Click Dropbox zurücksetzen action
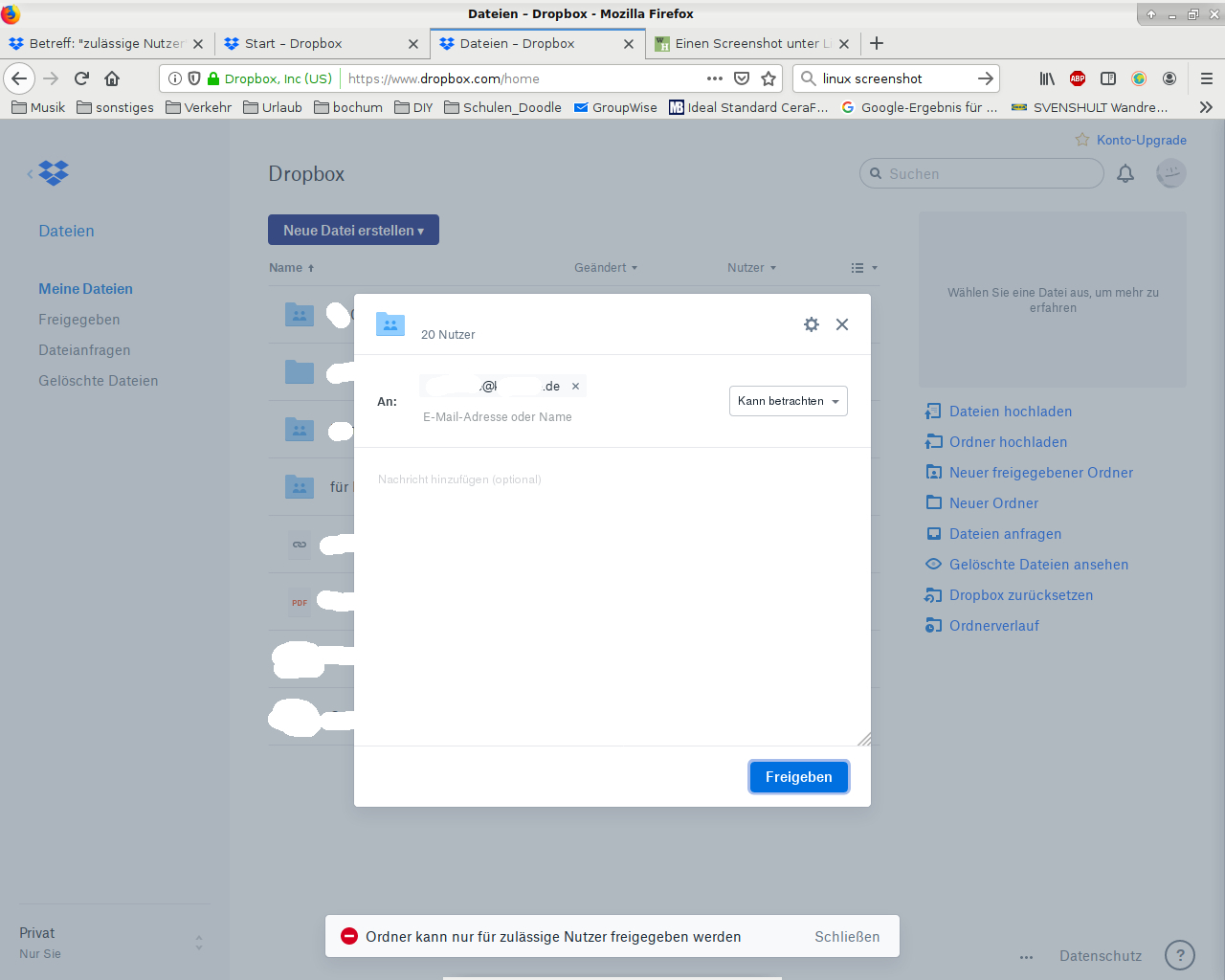Screen dimensions: 1225x980 (1009, 595)
